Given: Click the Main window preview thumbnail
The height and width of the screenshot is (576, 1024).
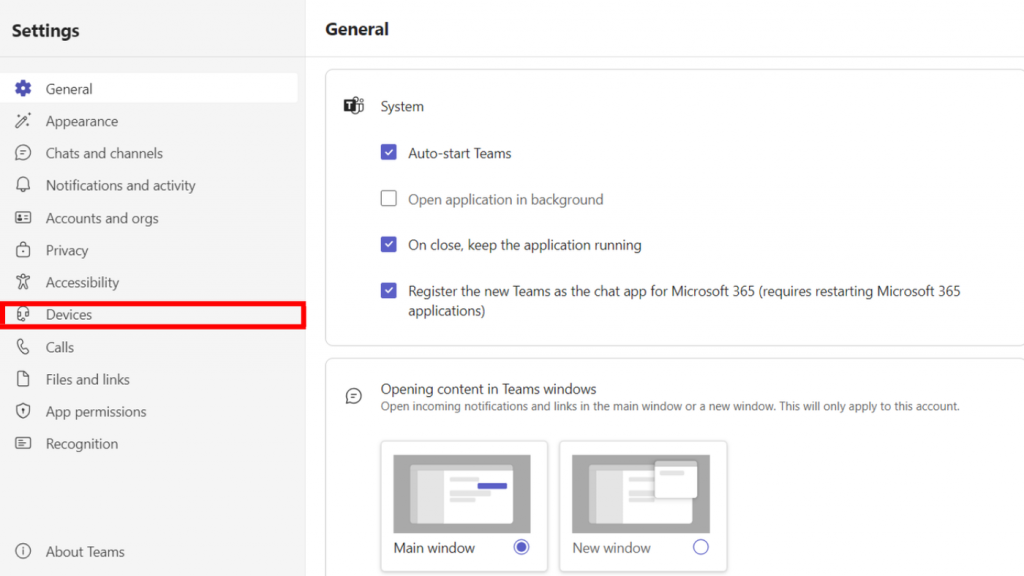Looking at the screenshot, I should point(462,494).
